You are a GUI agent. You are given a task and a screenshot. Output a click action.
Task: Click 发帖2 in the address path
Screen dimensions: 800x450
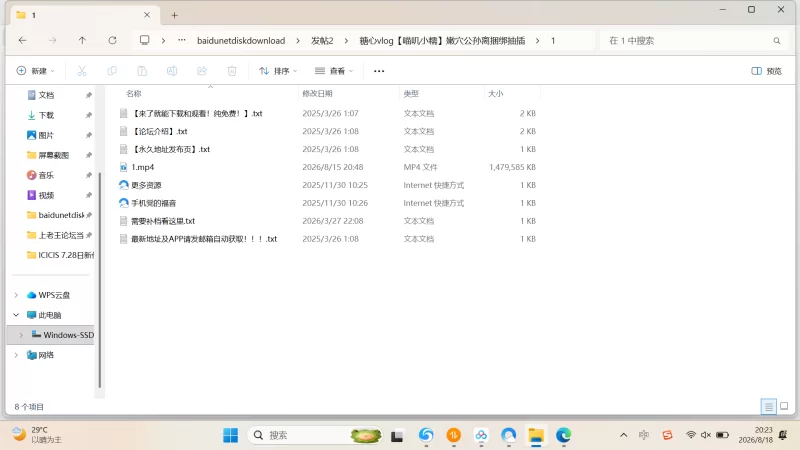322,41
